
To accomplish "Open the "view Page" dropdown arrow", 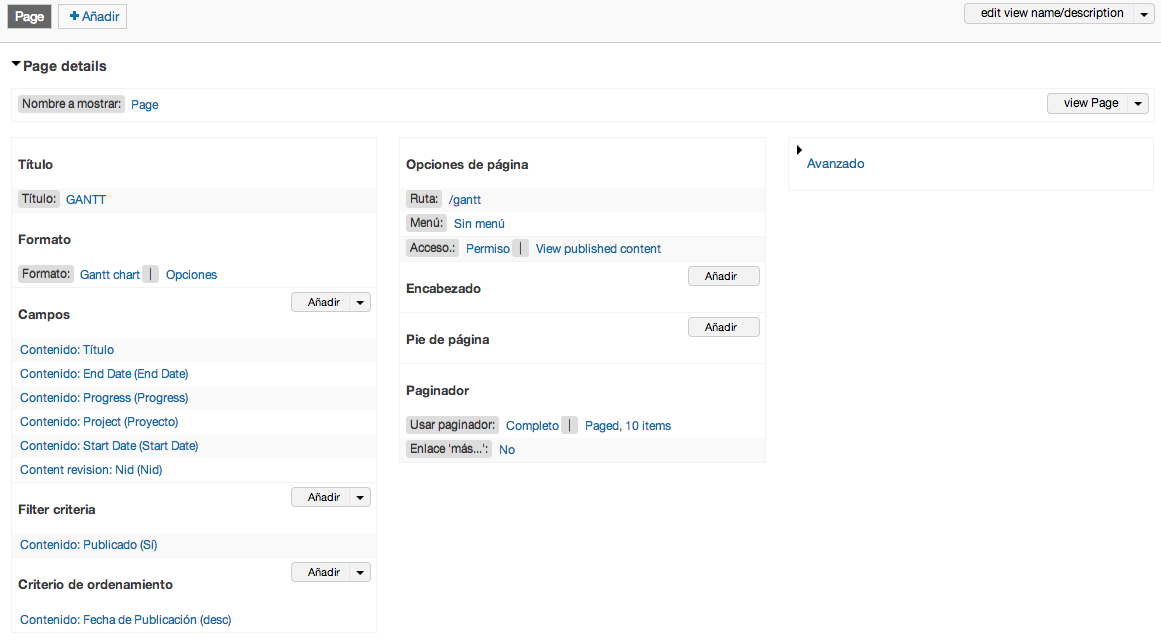I will pos(1137,103).
